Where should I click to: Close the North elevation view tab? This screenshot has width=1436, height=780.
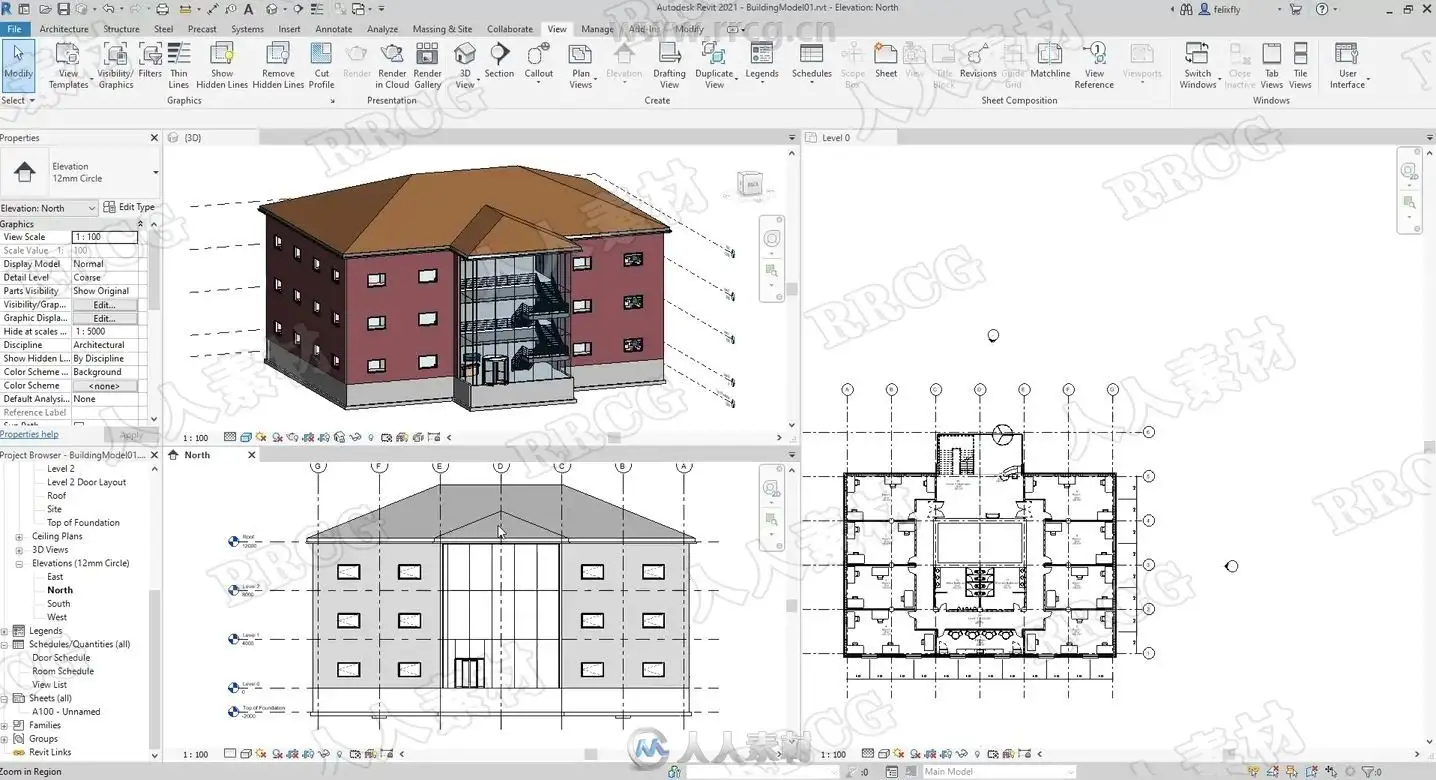point(251,455)
